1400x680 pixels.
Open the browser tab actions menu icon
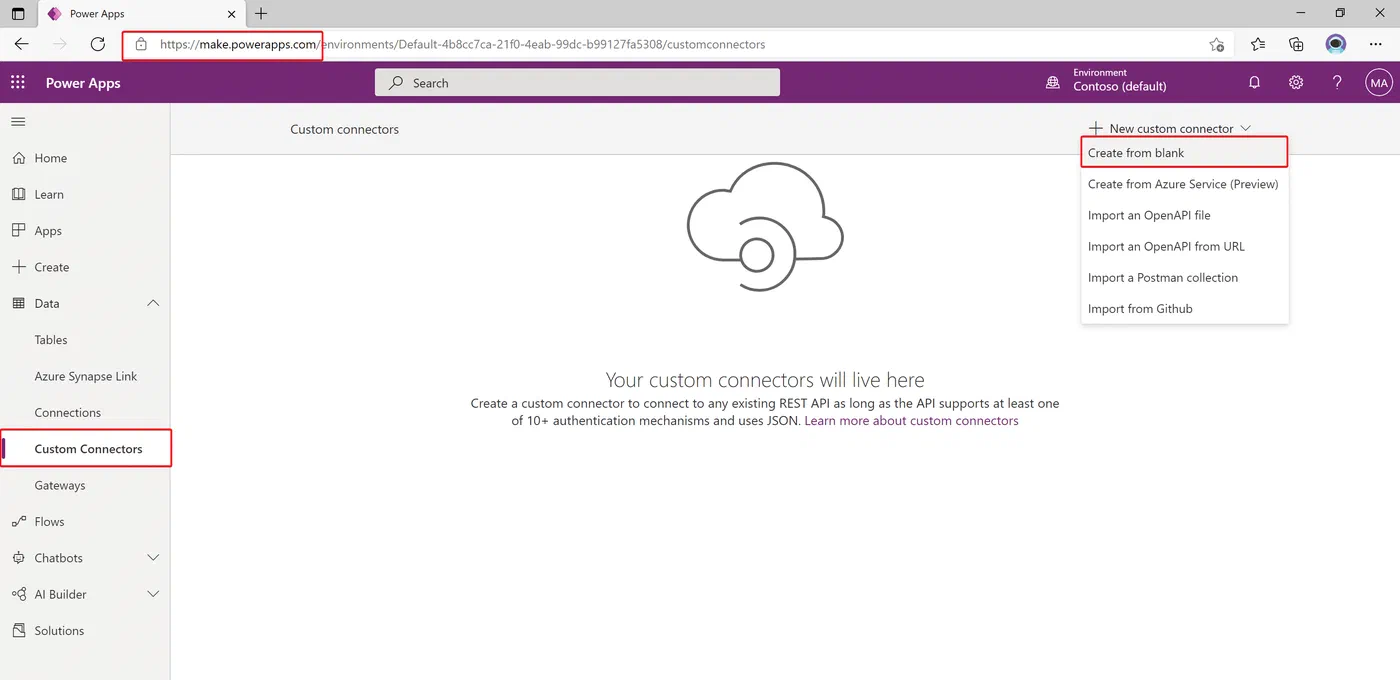tap(18, 14)
